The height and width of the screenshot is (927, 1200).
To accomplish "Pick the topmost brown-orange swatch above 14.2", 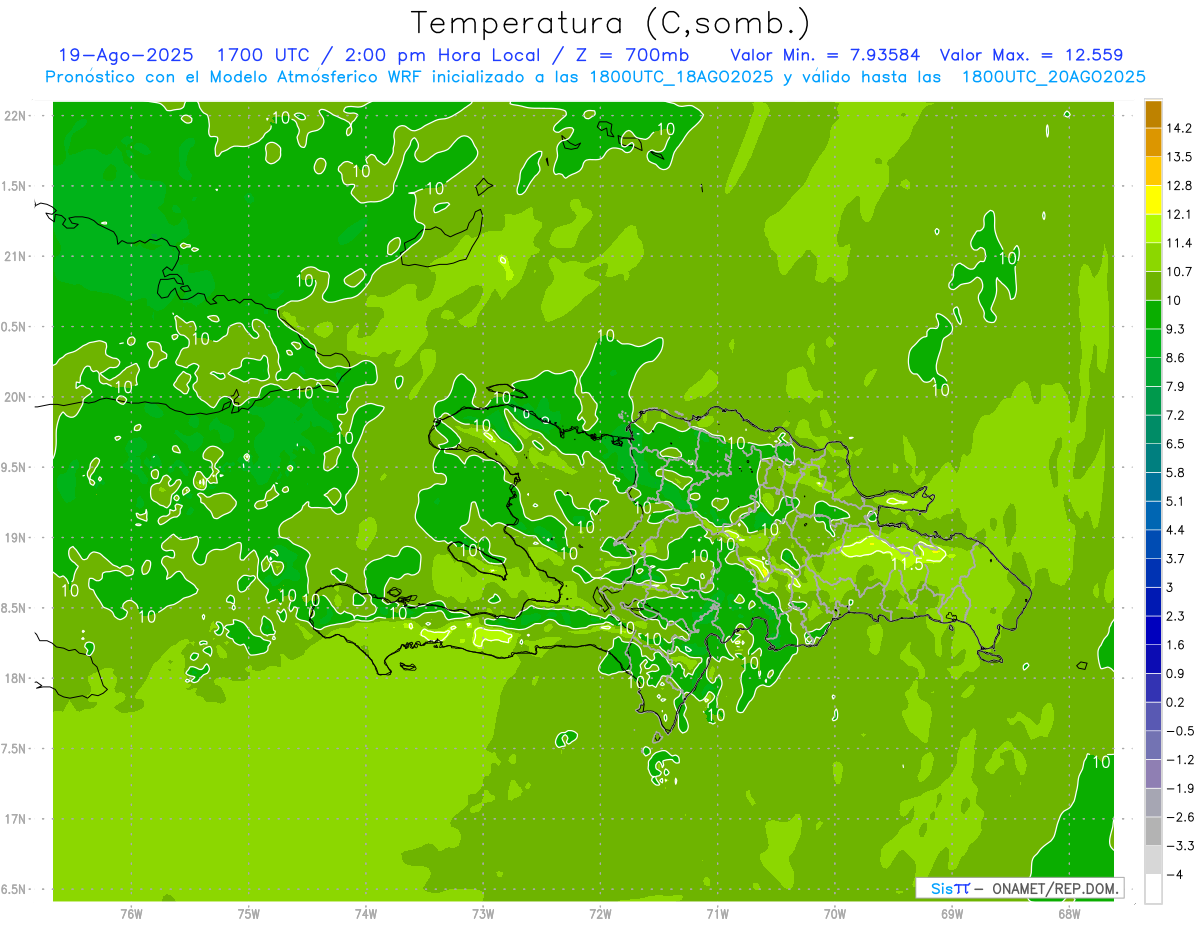I will click(x=1153, y=114).
